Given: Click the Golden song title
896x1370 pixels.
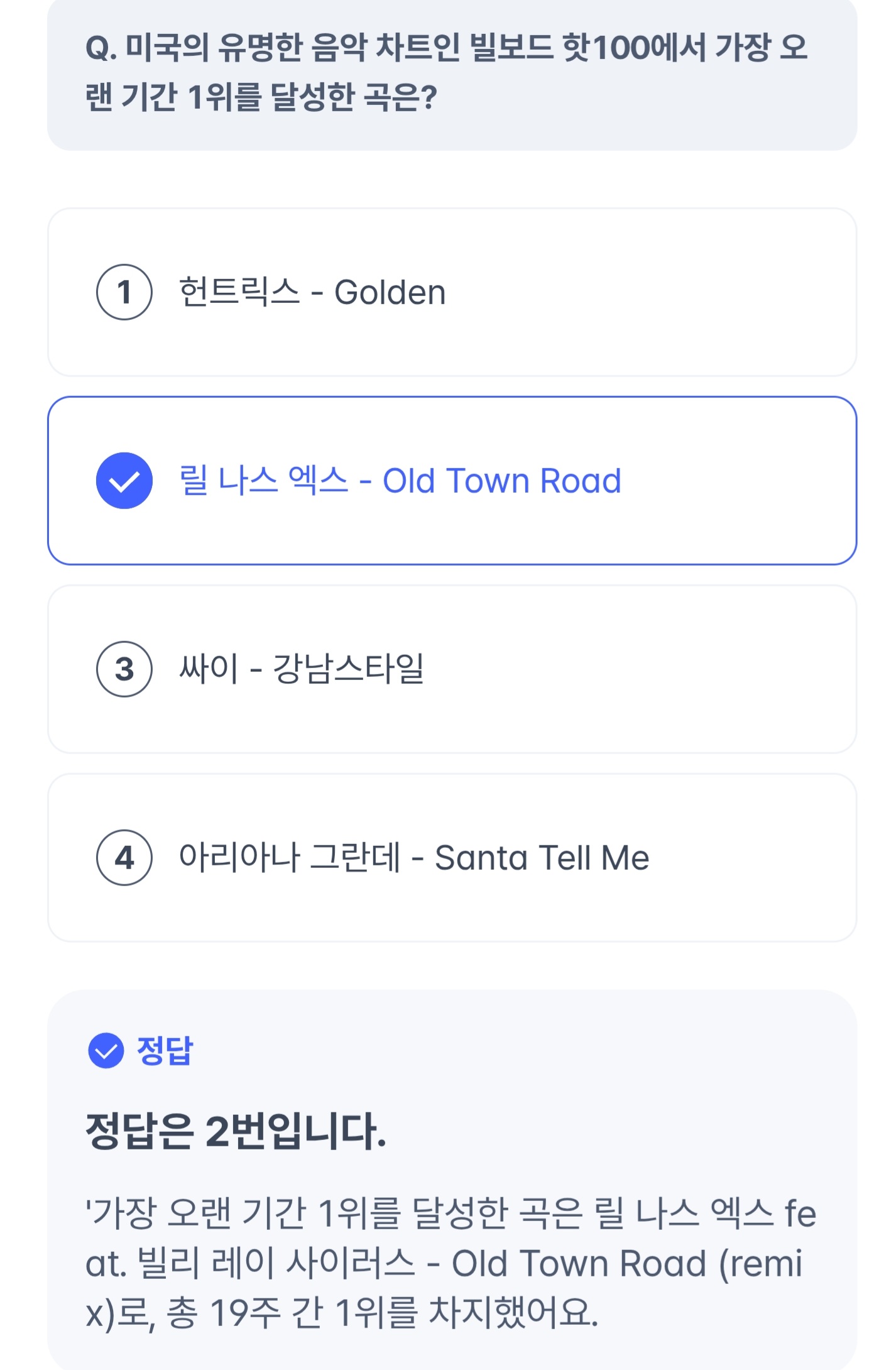Looking at the screenshot, I should point(390,292).
